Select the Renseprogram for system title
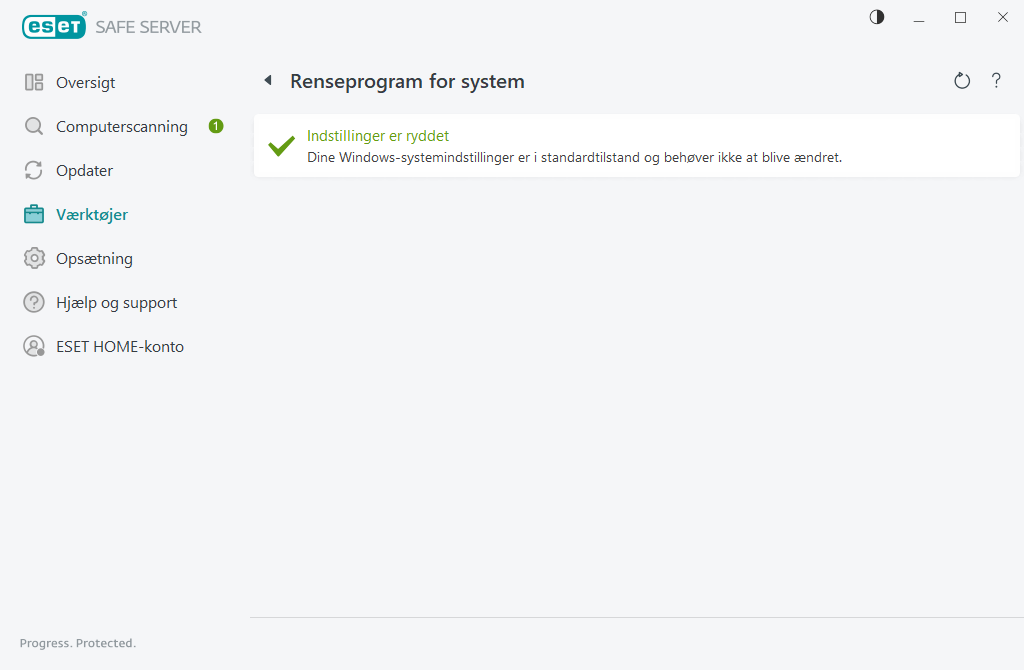Viewport: 1024px width, 670px height. pos(406,81)
